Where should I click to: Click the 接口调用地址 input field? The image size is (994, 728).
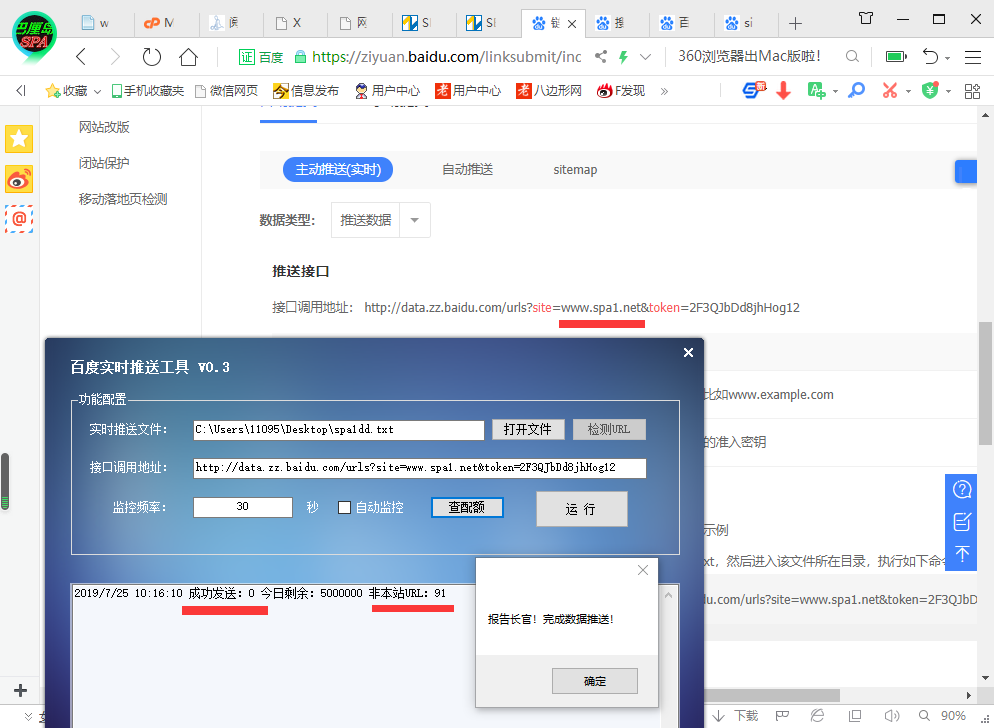point(420,468)
